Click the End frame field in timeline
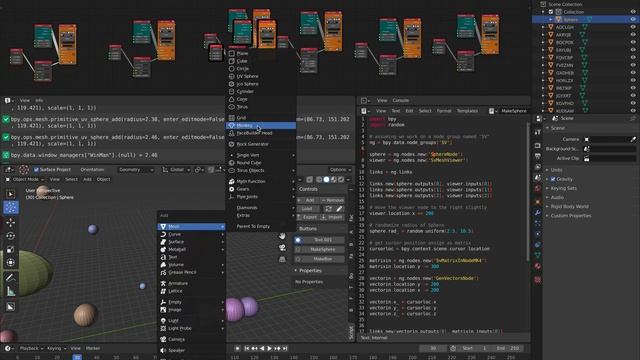The width and height of the screenshot is (640, 360). pos(509,348)
